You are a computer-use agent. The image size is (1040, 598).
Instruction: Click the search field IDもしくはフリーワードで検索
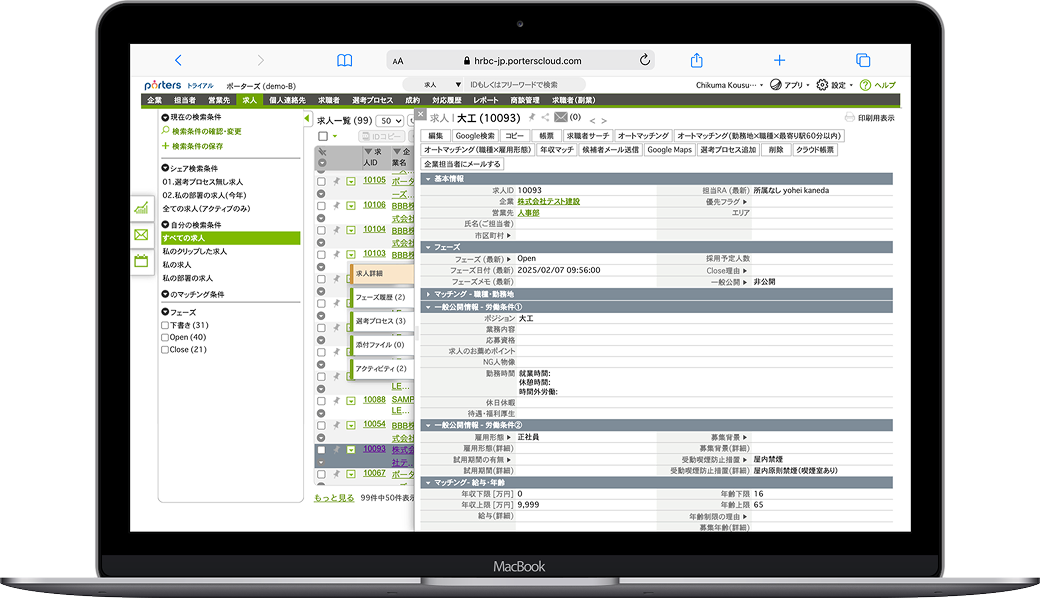pos(524,85)
